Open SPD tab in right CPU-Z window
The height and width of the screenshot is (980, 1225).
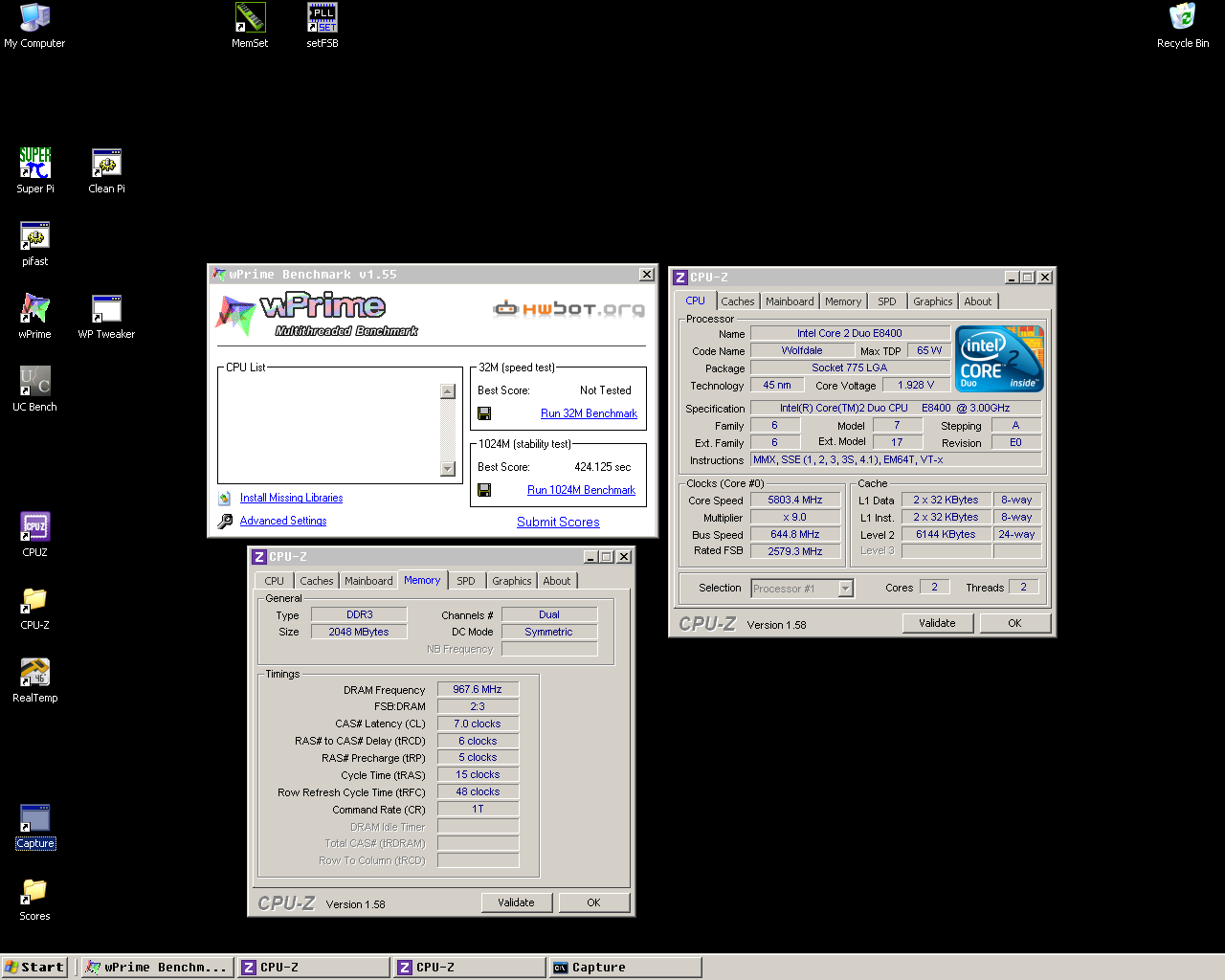point(887,301)
